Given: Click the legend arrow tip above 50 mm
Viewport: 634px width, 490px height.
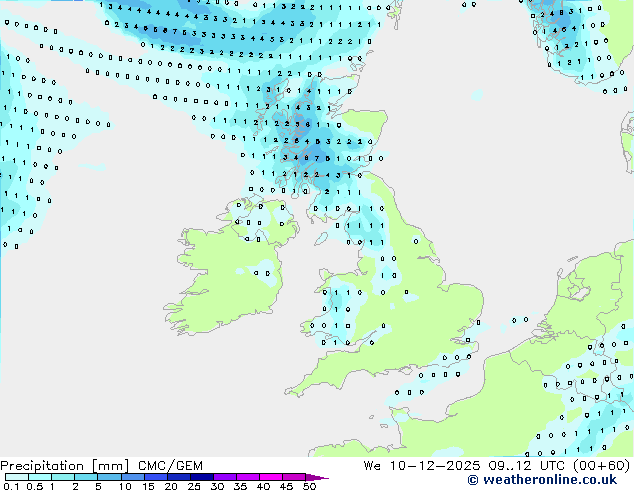Looking at the screenshot, I should click(317, 478).
